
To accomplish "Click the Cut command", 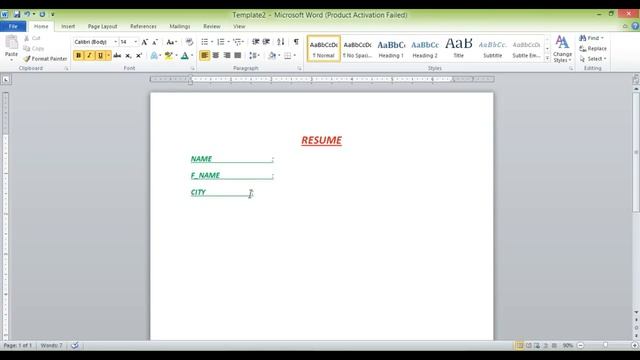I will tap(32, 38).
